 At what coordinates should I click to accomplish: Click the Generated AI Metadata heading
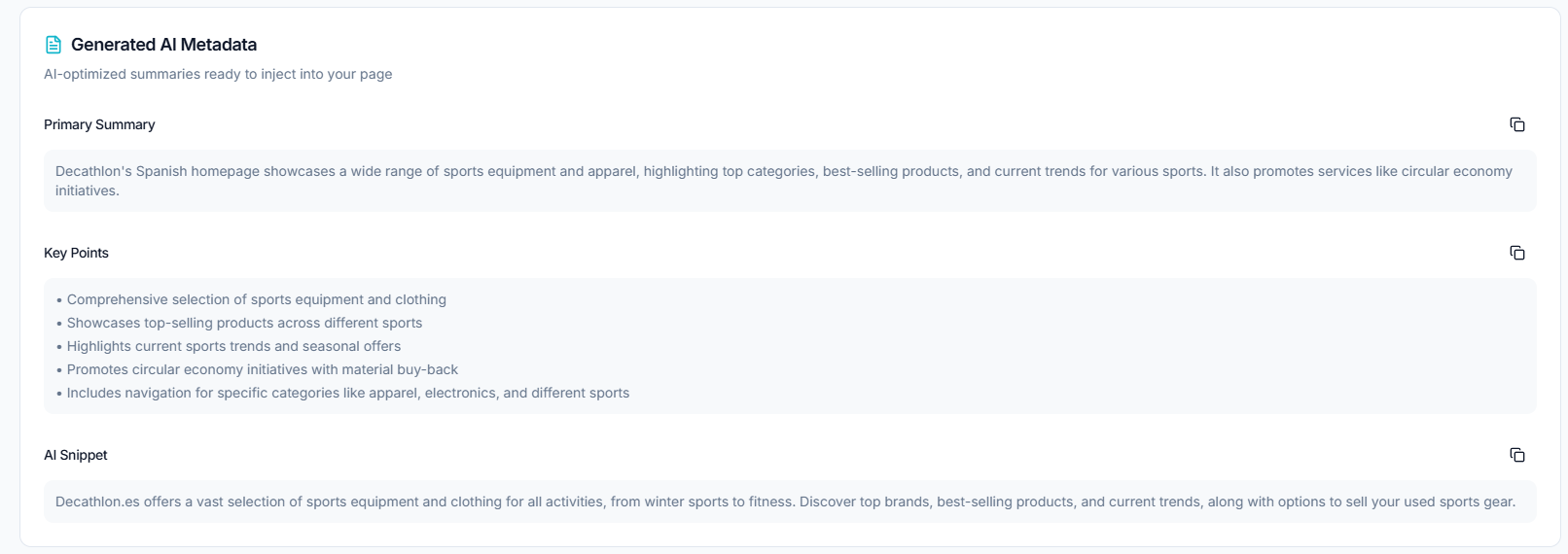[163, 45]
